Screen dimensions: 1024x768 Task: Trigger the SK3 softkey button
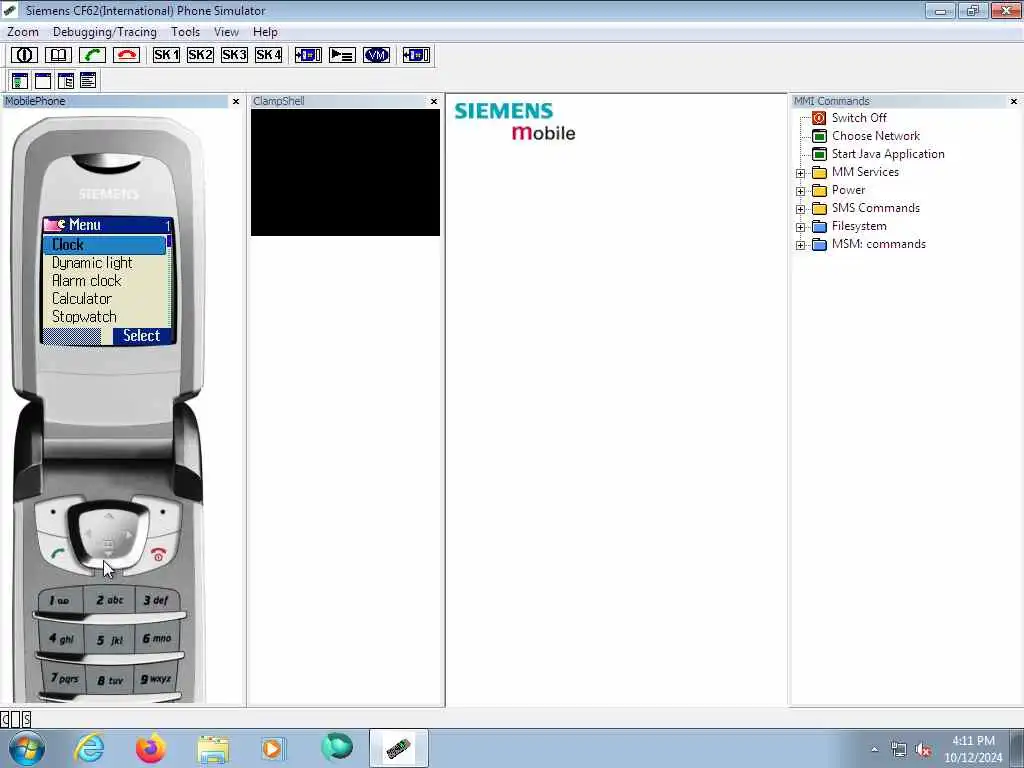[234, 55]
